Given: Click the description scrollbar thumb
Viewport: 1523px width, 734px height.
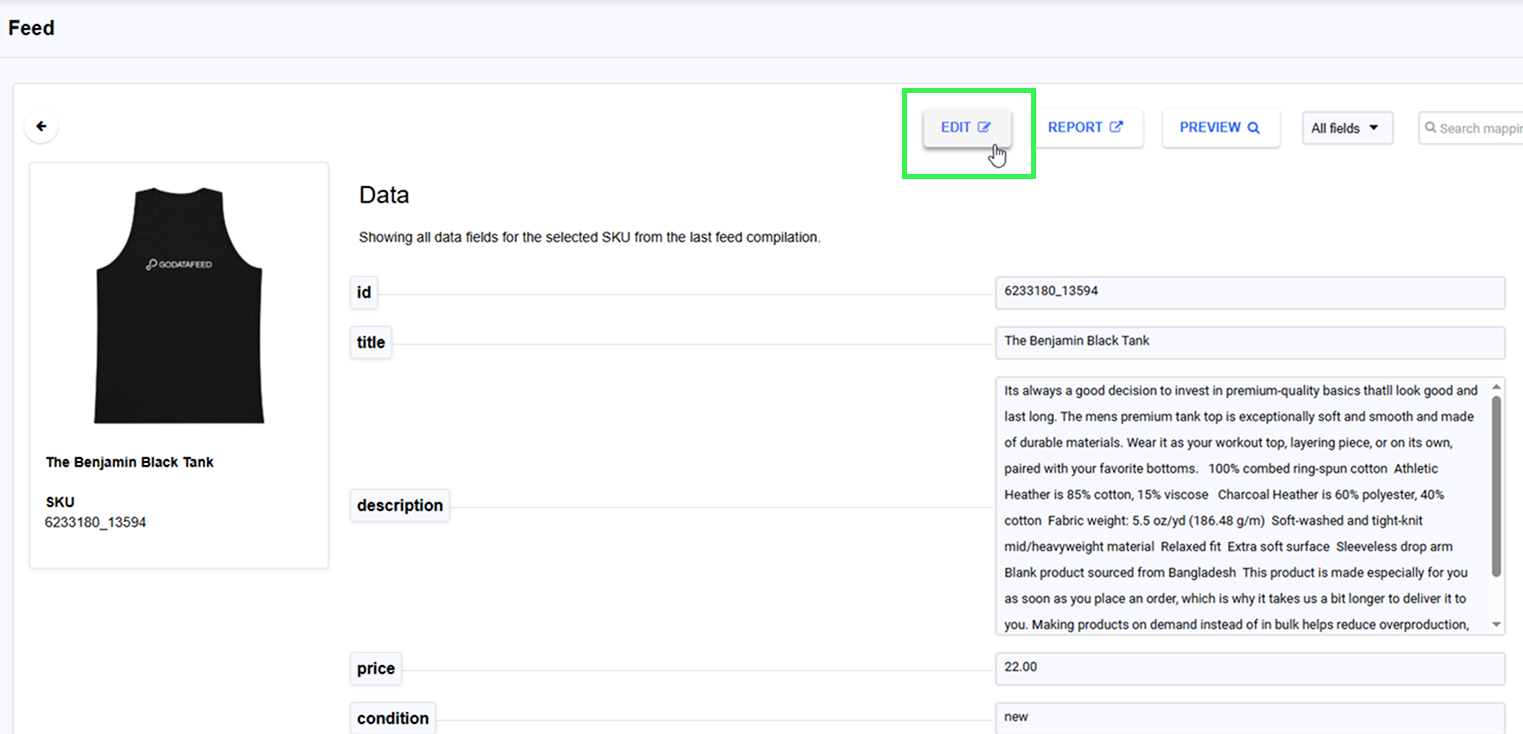Looking at the screenshot, I should coord(1496,485).
